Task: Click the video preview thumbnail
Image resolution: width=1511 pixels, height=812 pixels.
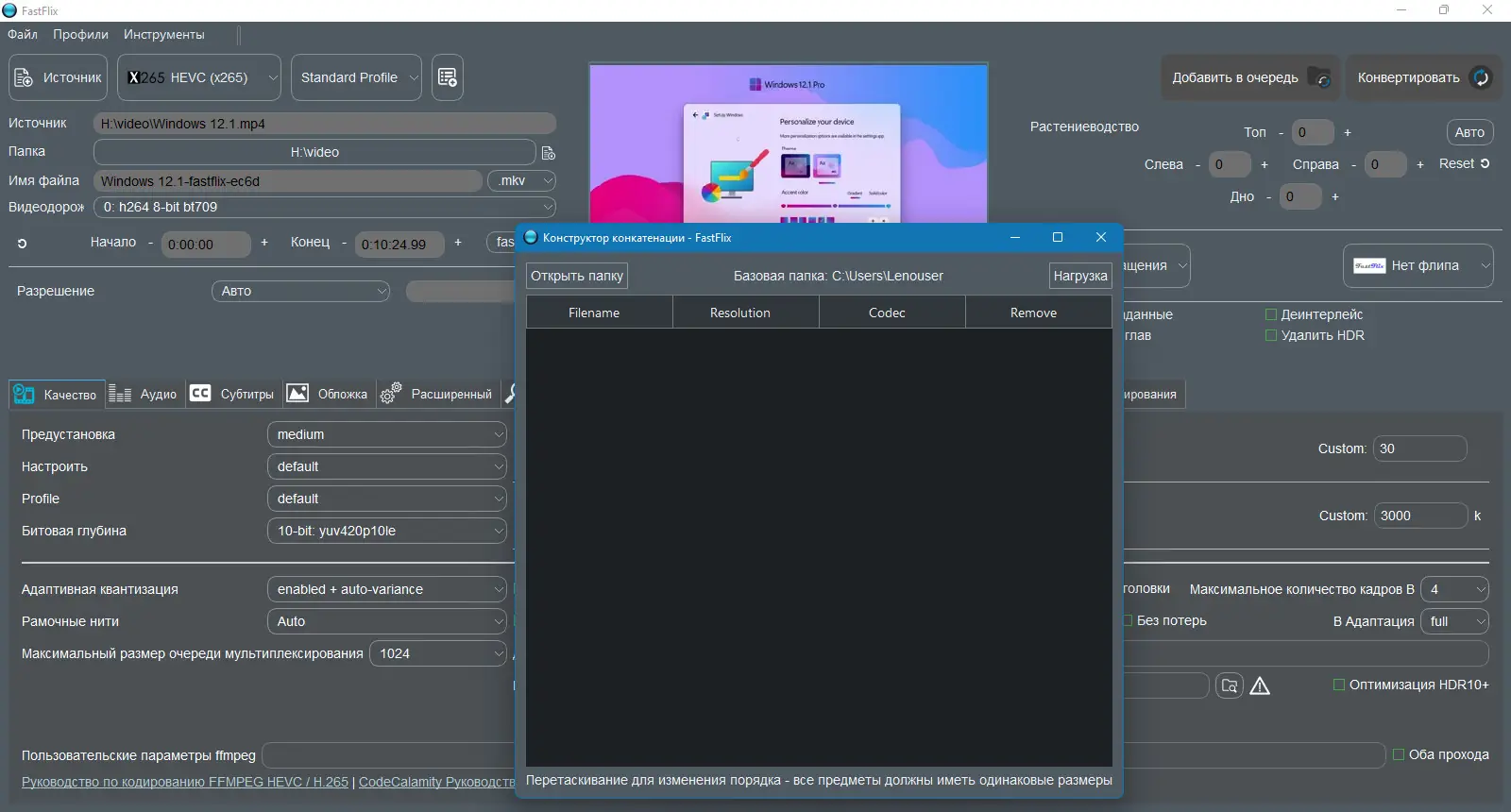Action: [789, 144]
